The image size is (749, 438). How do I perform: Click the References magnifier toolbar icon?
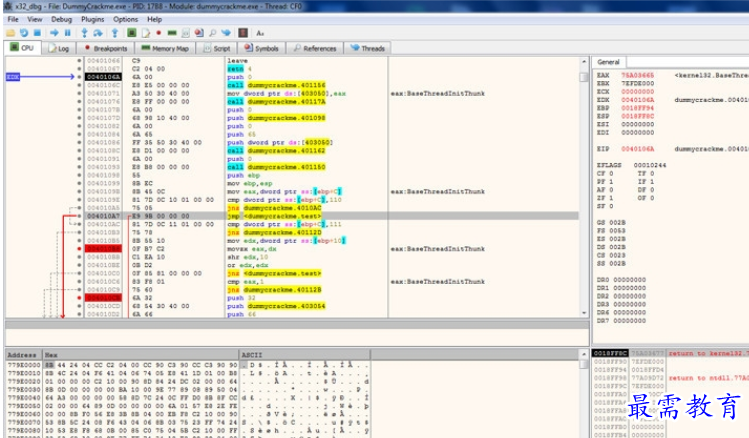(212, 33)
